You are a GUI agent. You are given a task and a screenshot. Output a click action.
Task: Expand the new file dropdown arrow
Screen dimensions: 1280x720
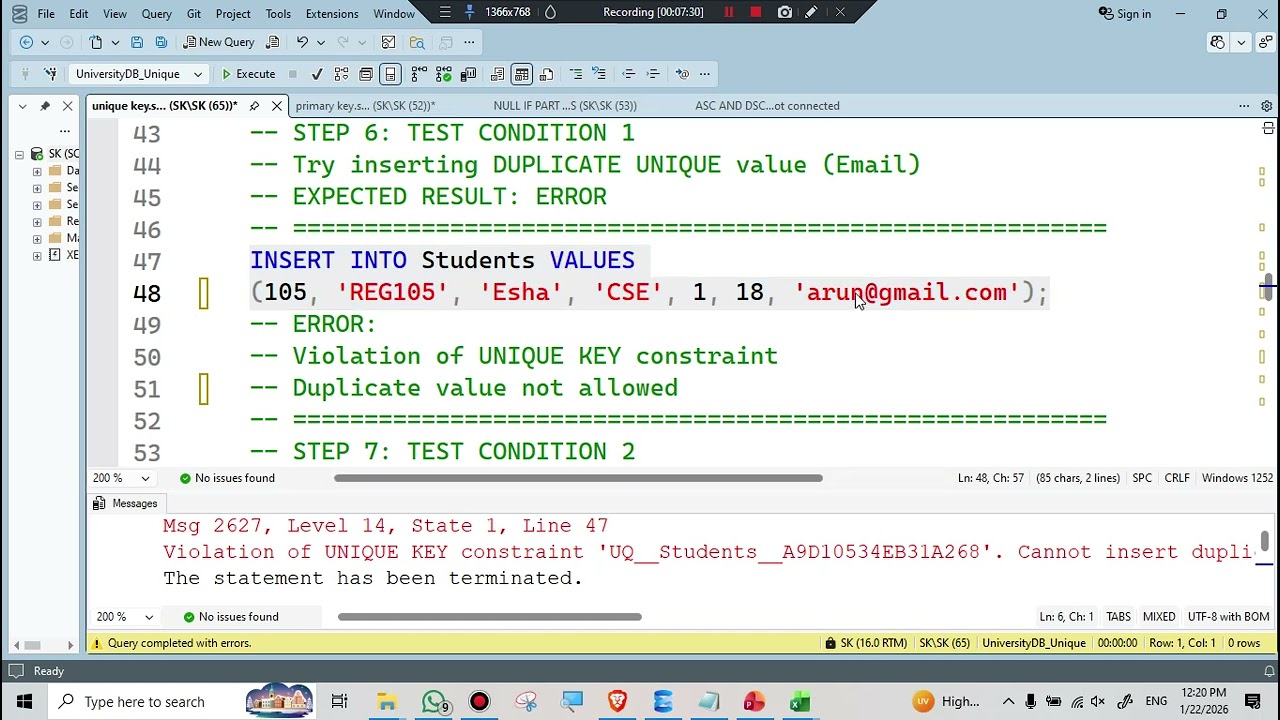click(x=114, y=42)
